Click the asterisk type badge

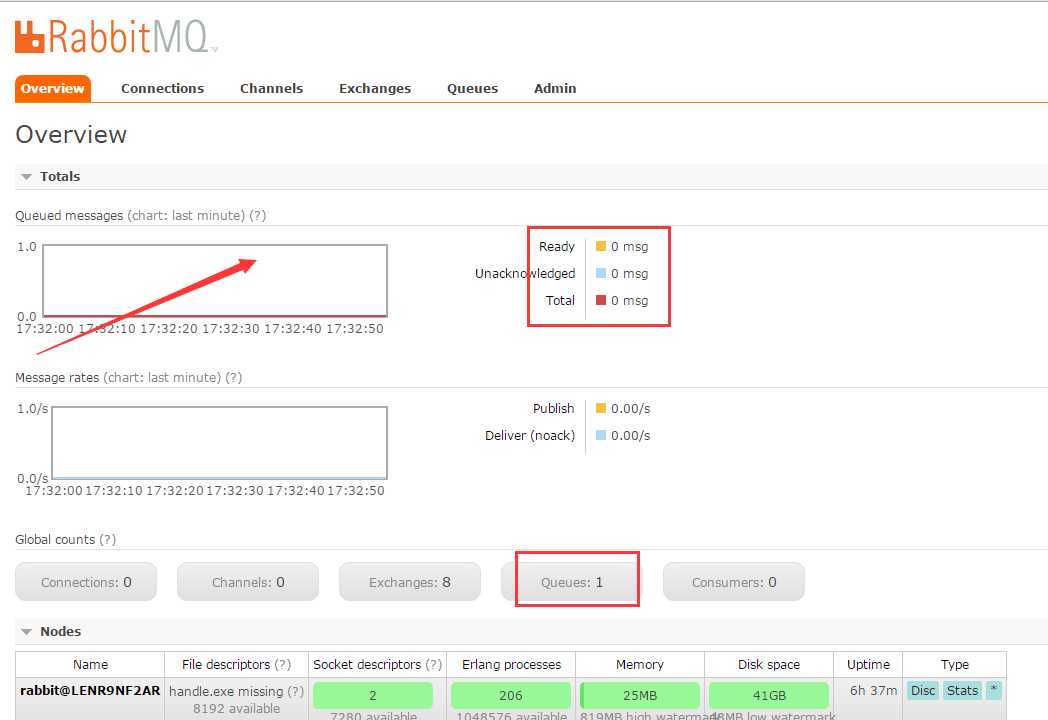[x=994, y=690]
